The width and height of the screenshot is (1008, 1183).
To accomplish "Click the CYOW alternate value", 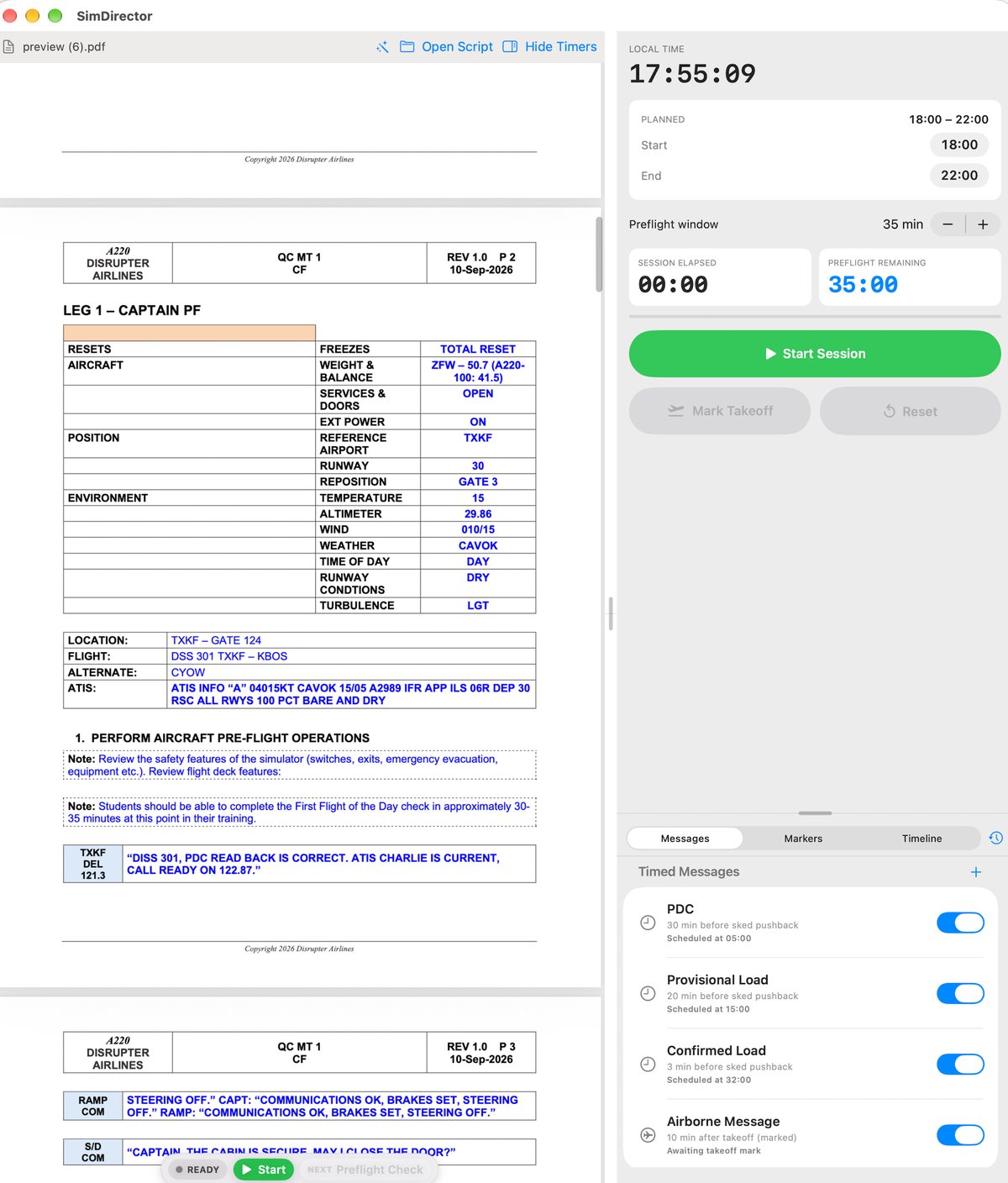I will coord(188,672).
